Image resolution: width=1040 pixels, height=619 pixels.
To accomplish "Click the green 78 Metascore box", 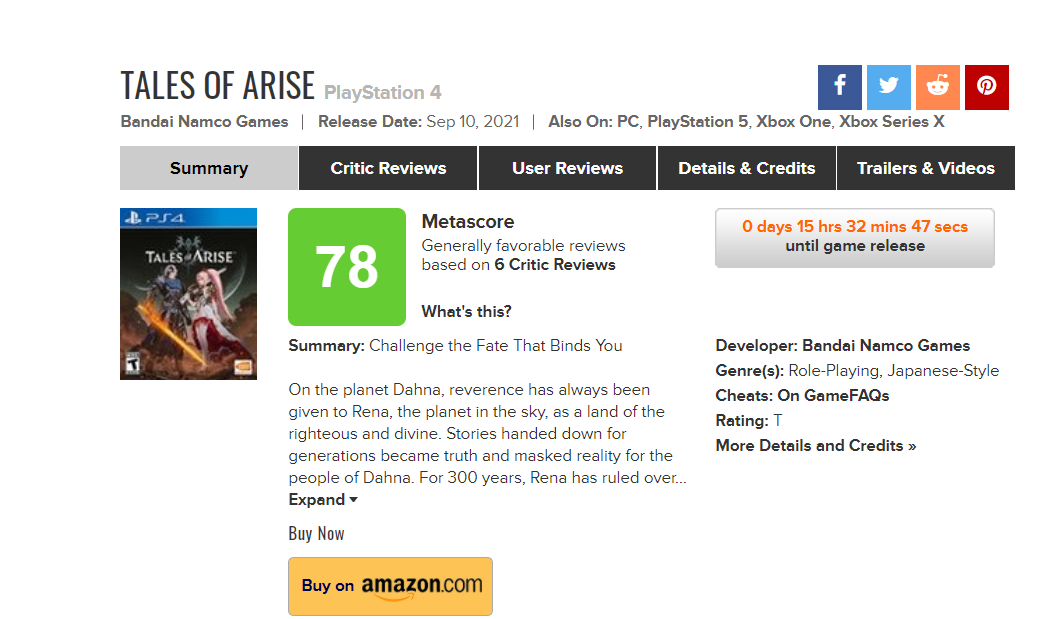I will tap(347, 267).
